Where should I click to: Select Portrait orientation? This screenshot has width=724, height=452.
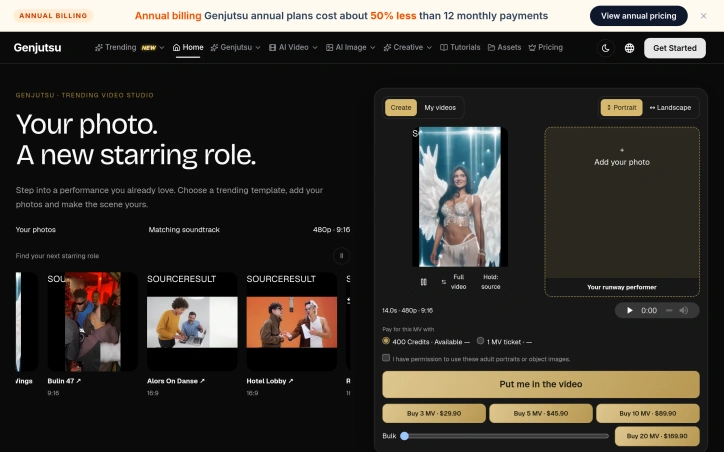click(x=621, y=108)
